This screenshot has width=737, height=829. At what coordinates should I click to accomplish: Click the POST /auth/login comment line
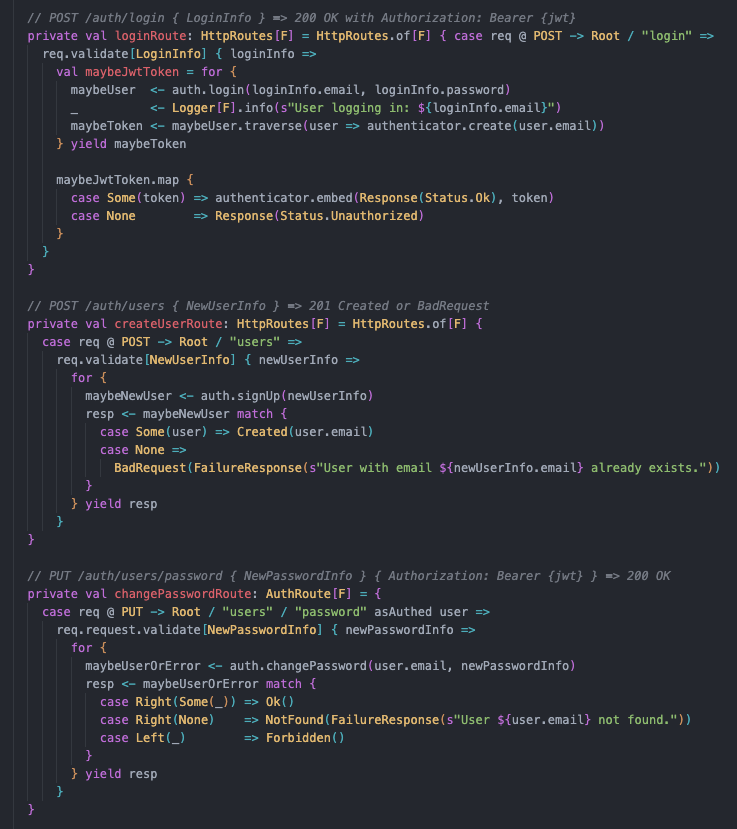301,18
